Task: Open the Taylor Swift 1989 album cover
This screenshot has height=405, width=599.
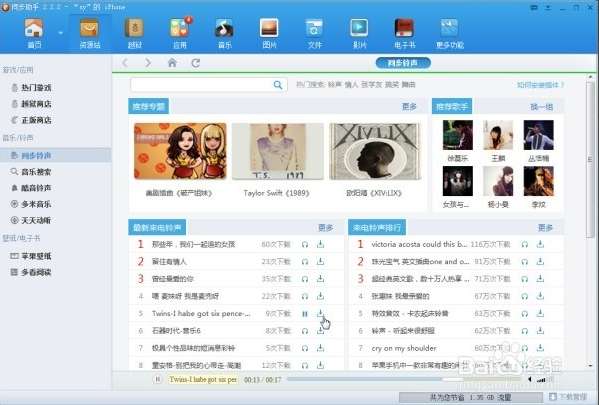Action: pos(278,151)
